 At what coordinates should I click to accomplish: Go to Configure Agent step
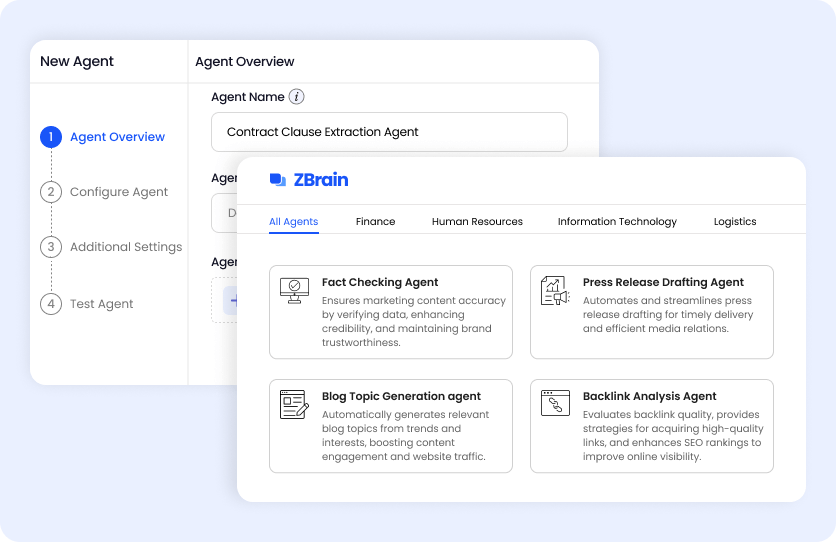pos(119,192)
